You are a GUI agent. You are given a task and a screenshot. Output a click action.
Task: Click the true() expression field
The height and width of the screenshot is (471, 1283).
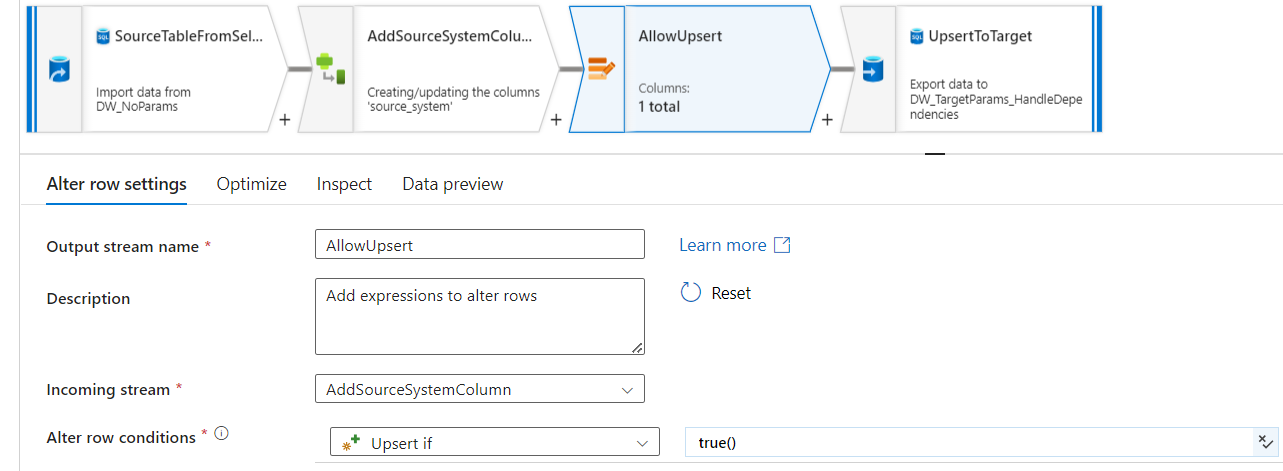(965, 442)
